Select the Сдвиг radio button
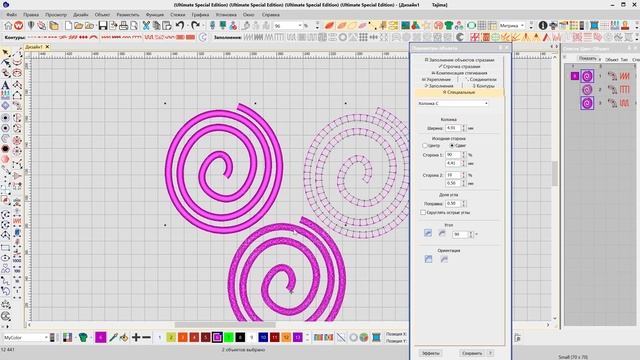 451,145
